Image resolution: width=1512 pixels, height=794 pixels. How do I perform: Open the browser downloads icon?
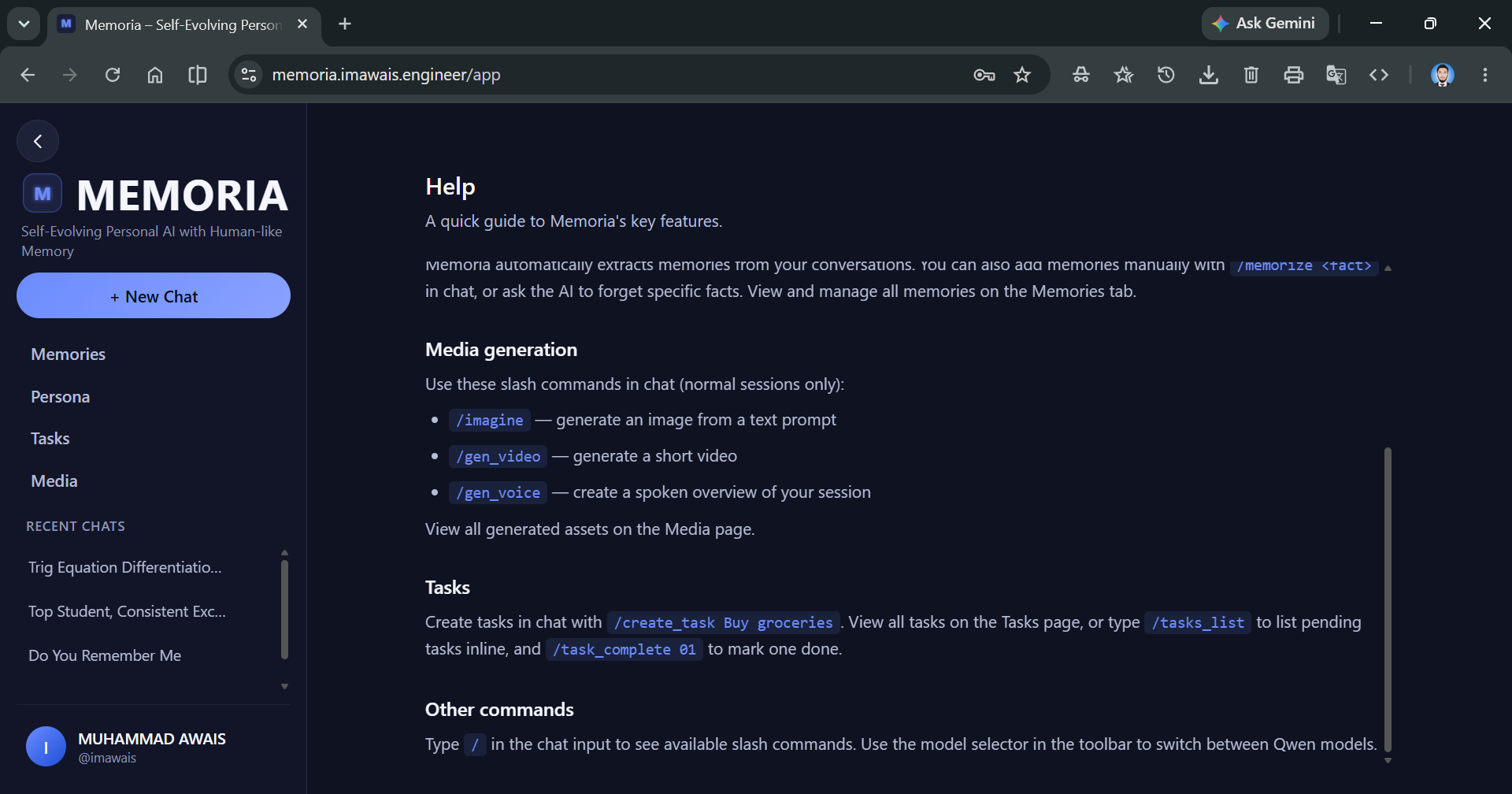click(x=1208, y=75)
